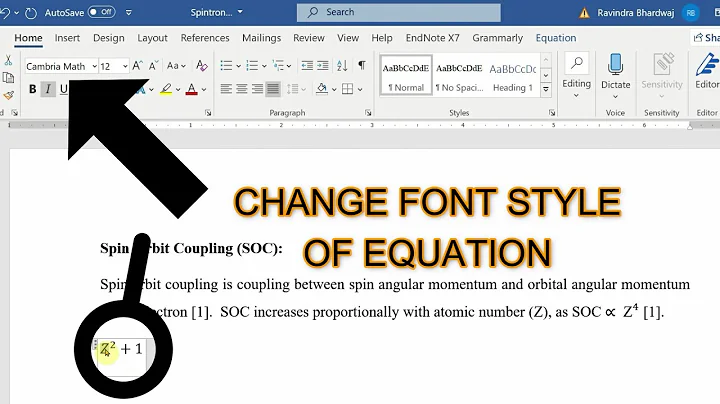This screenshot has height=404, width=720.
Task: Open the Insert tab
Action: click(67, 38)
